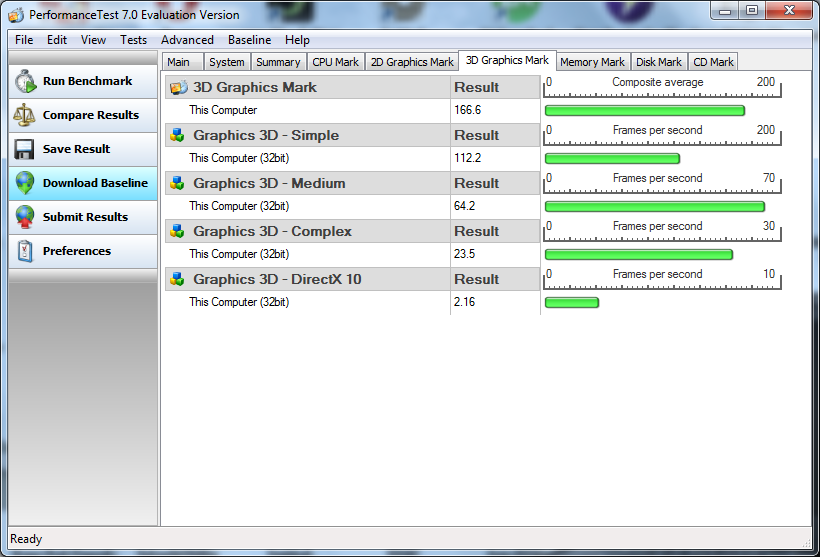Close the PerformanceTest window
This screenshot has width=820, height=557.
[789, 11]
